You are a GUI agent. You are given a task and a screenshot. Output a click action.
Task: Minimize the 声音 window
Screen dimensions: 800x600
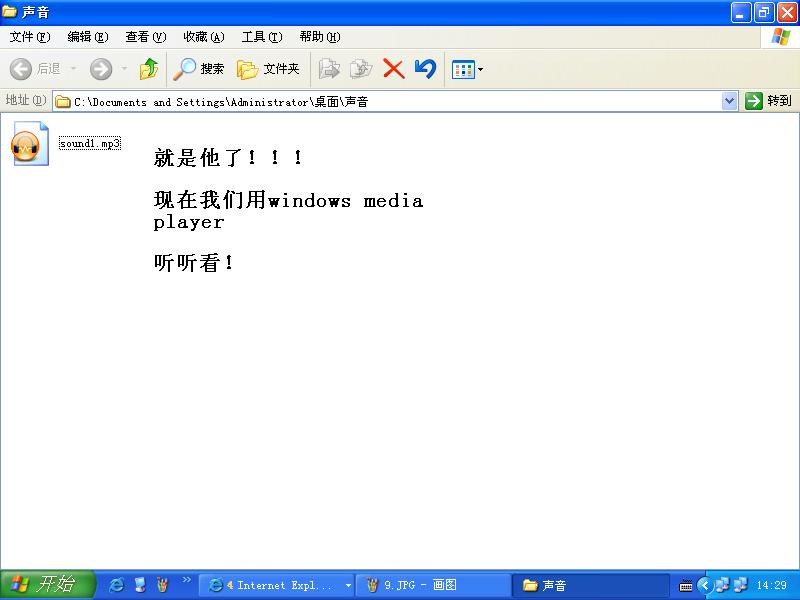[x=741, y=12]
